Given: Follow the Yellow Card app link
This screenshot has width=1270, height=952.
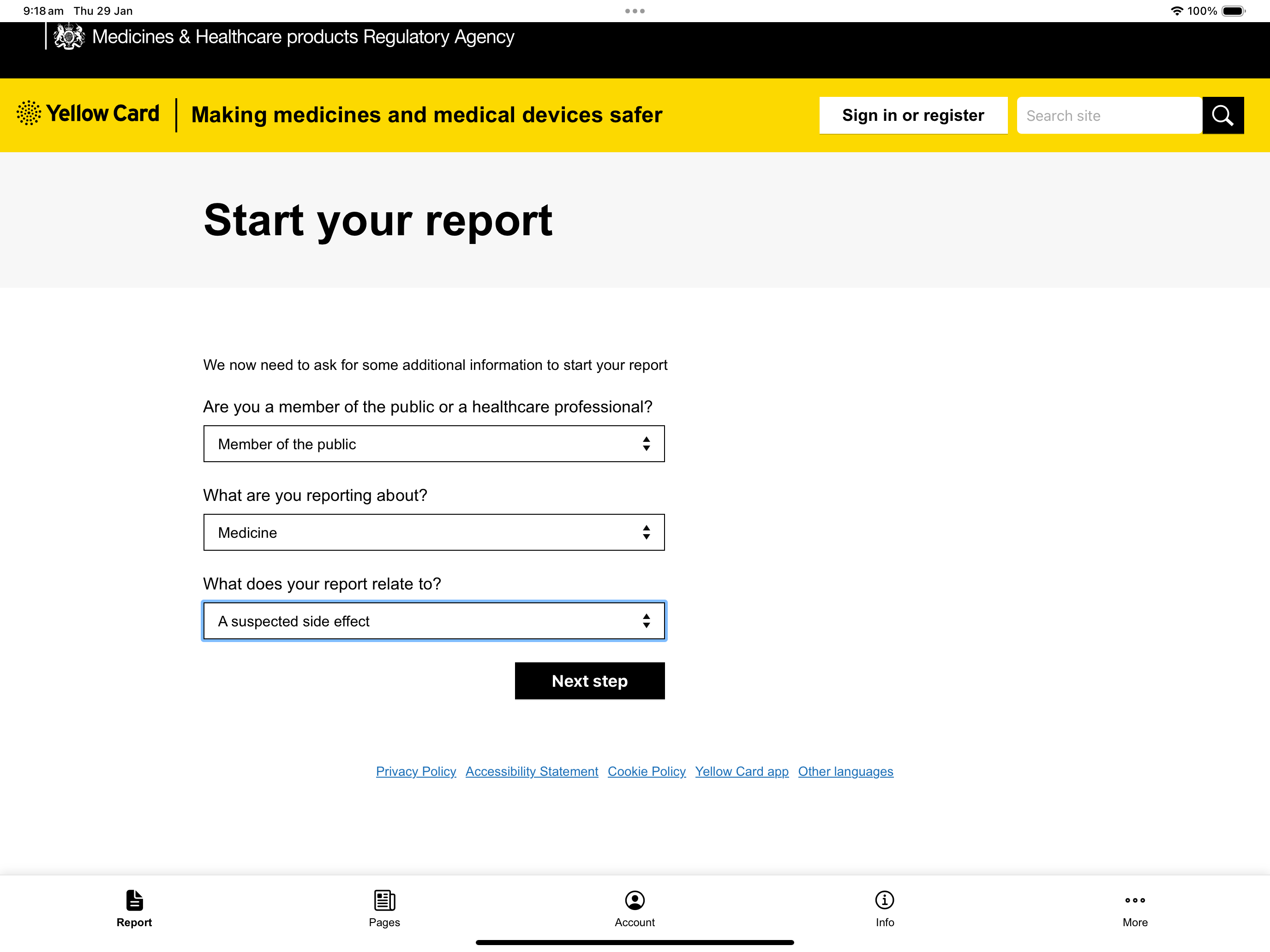Looking at the screenshot, I should (742, 771).
